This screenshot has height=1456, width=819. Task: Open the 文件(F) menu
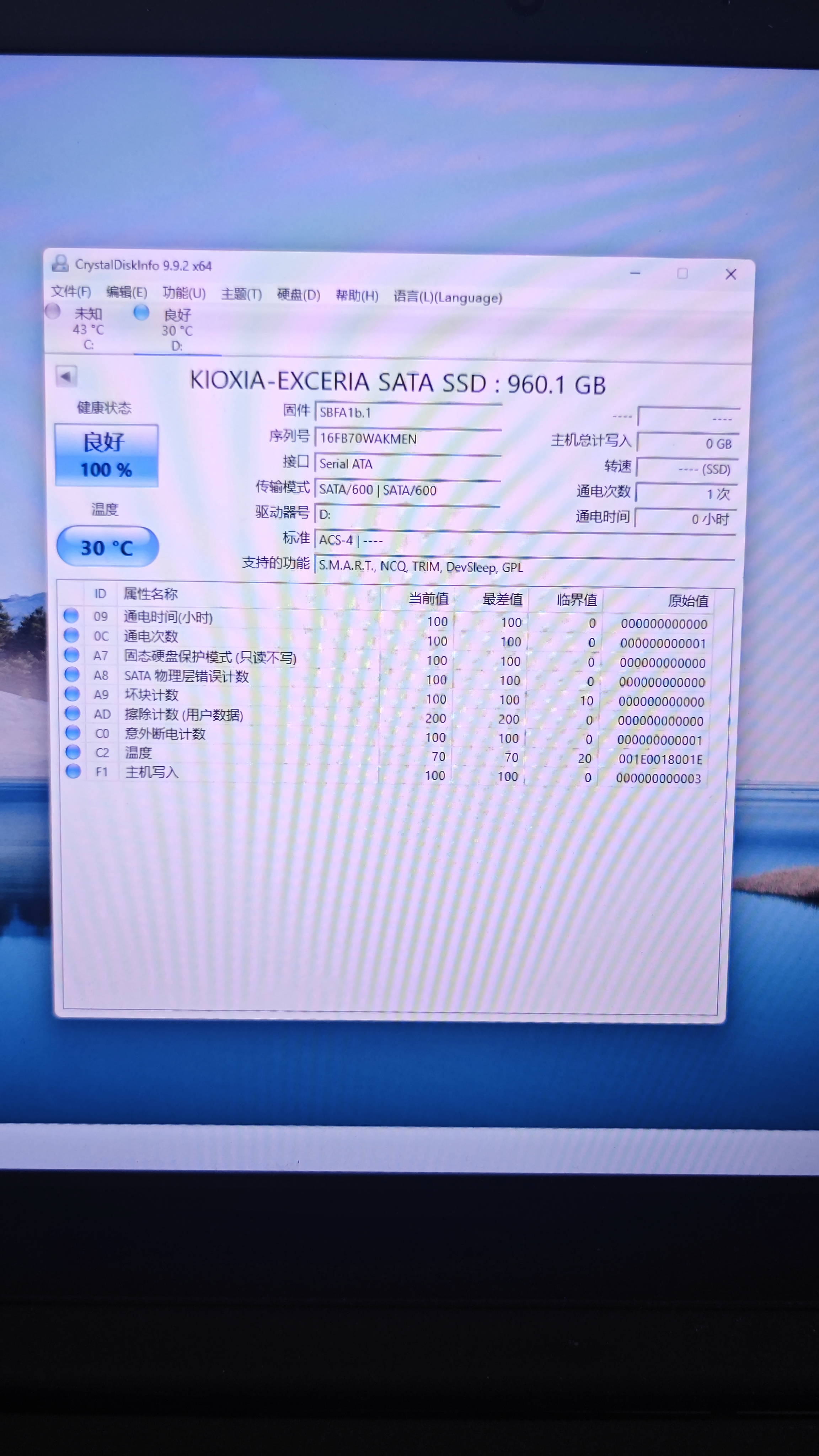pos(71,291)
